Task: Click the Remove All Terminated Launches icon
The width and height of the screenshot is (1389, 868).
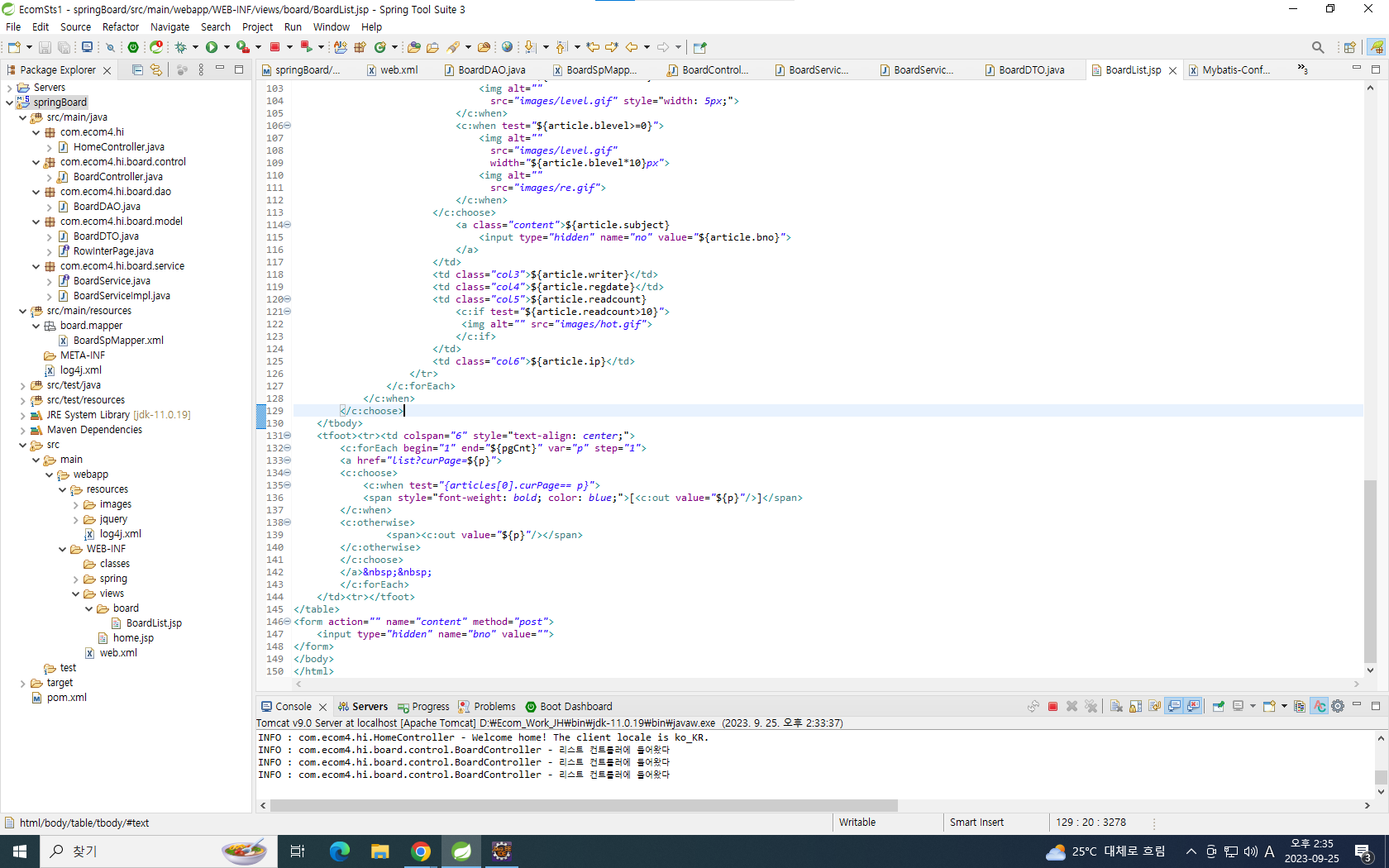Action: point(1091,707)
